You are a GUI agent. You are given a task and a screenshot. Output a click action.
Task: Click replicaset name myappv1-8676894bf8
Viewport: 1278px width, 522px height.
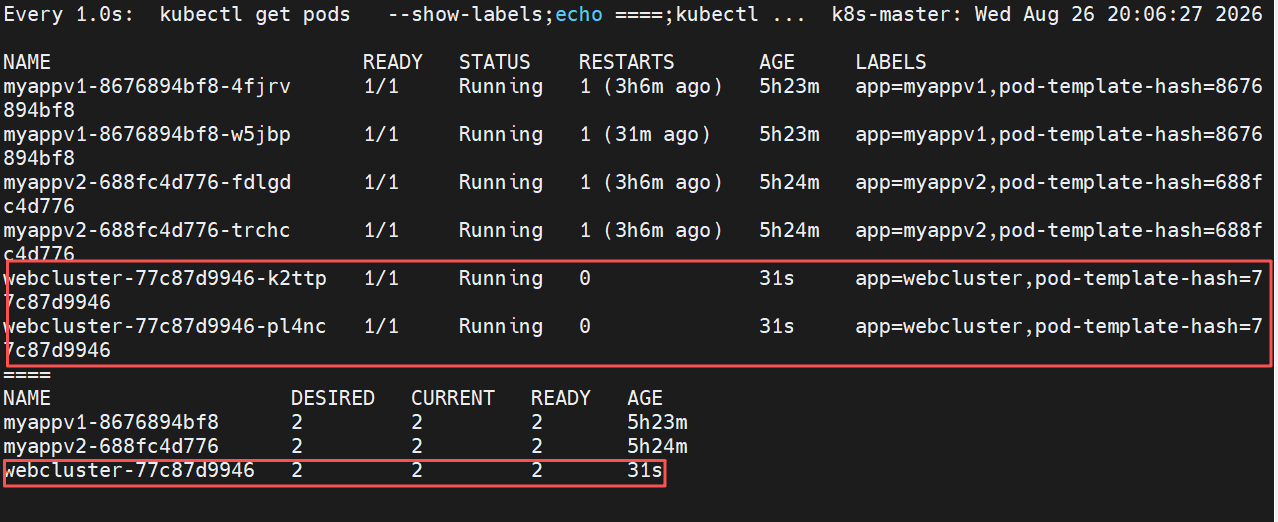(x=111, y=422)
